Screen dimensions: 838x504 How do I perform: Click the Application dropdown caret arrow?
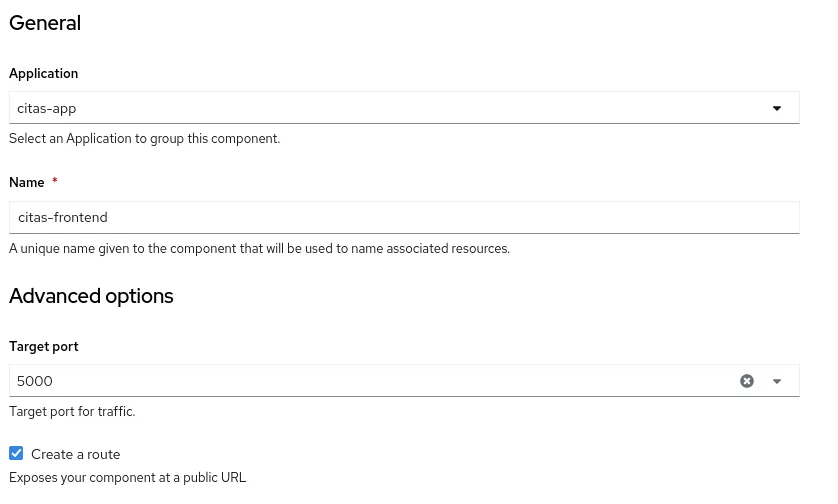777,108
